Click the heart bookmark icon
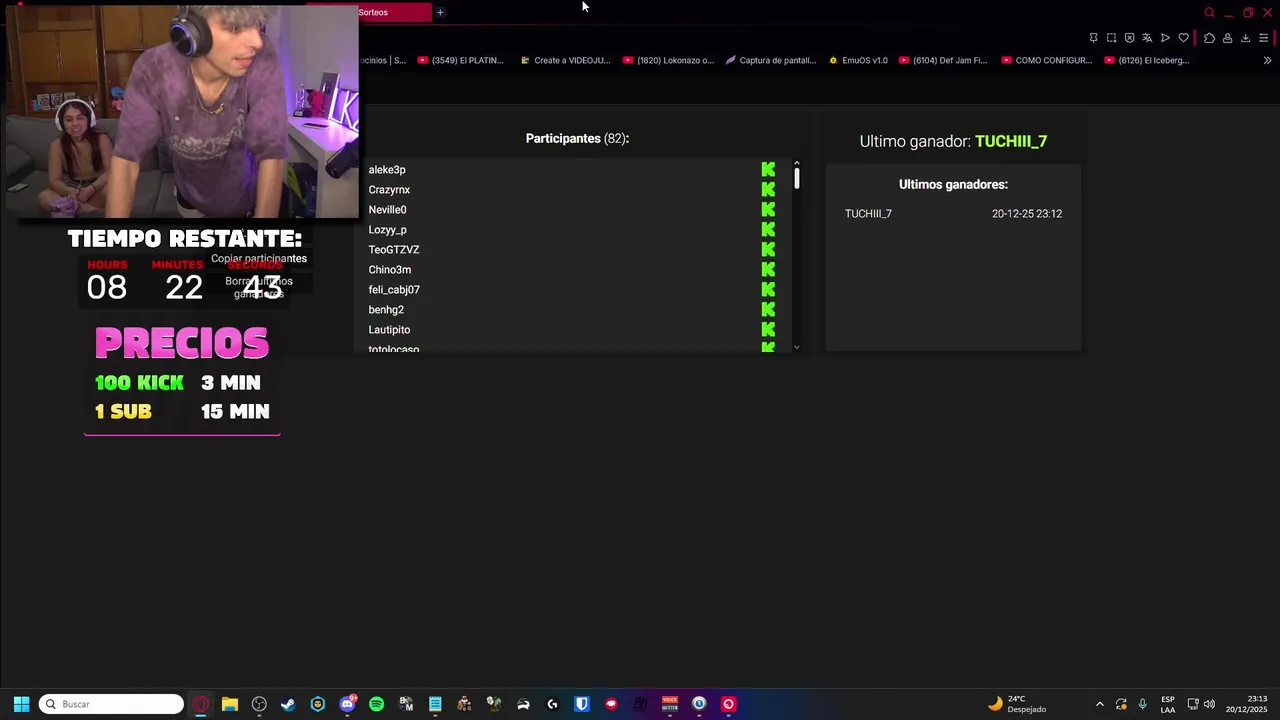The width and height of the screenshot is (1280, 720). click(1183, 38)
